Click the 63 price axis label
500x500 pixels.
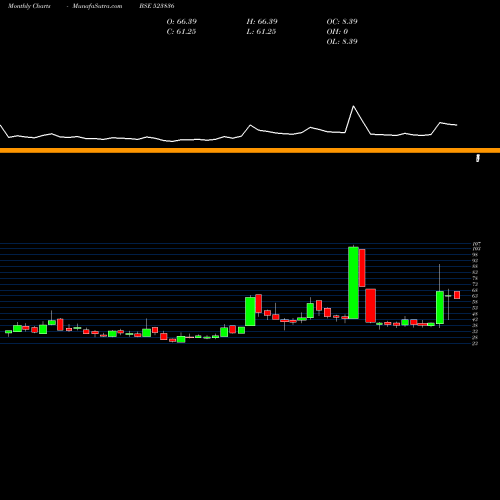[475, 296]
